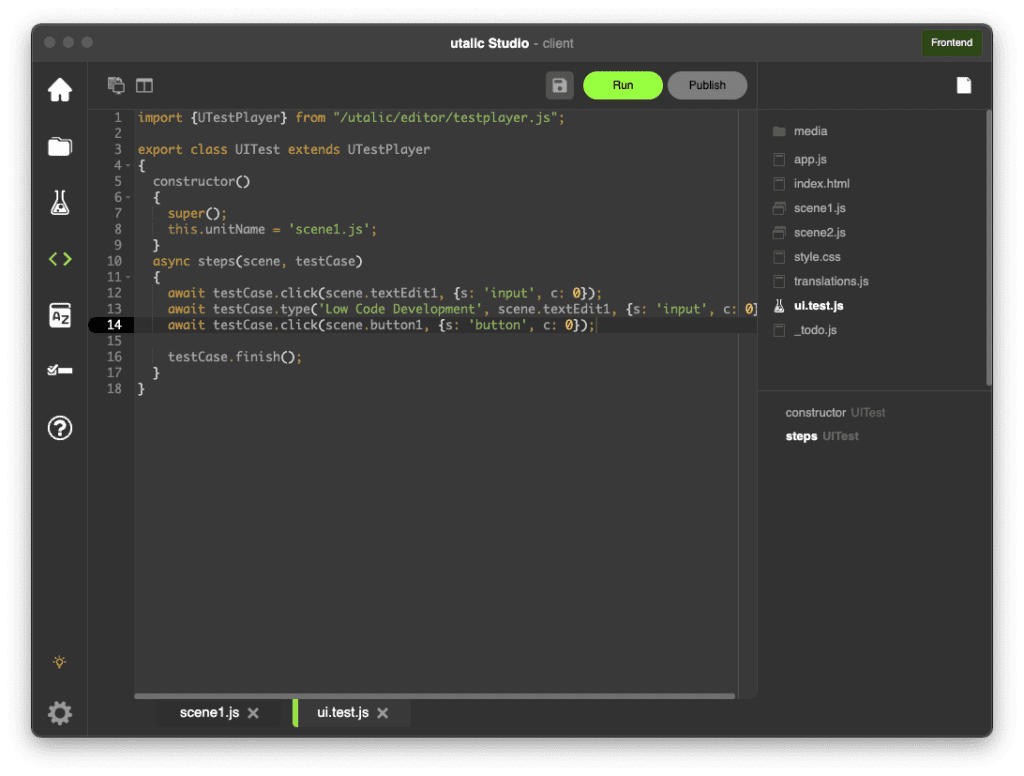This screenshot has width=1024, height=776.
Task: Select the code editor brackets icon
Action: 60,259
